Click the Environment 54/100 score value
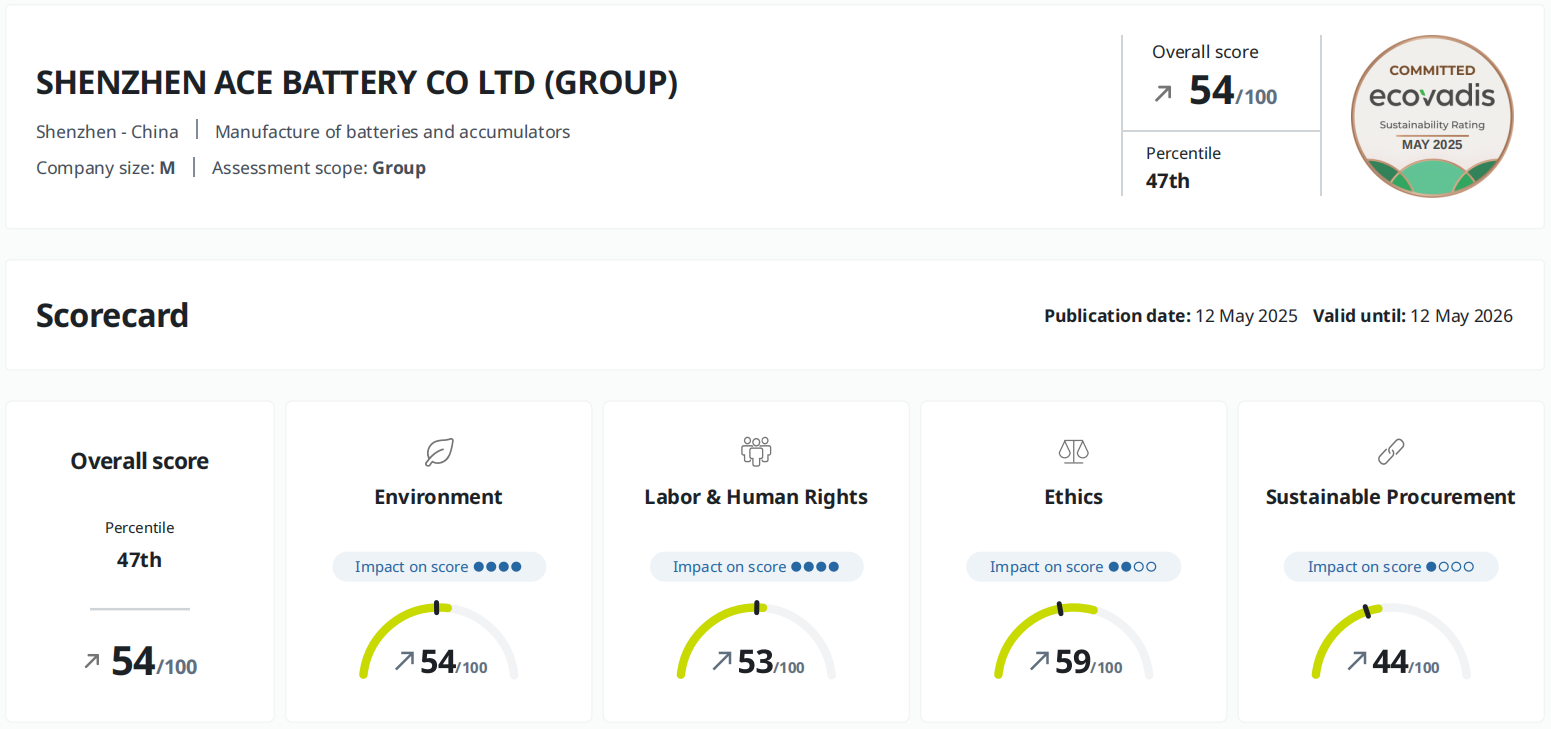This screenshot has width=1551, height=729. 454,662
